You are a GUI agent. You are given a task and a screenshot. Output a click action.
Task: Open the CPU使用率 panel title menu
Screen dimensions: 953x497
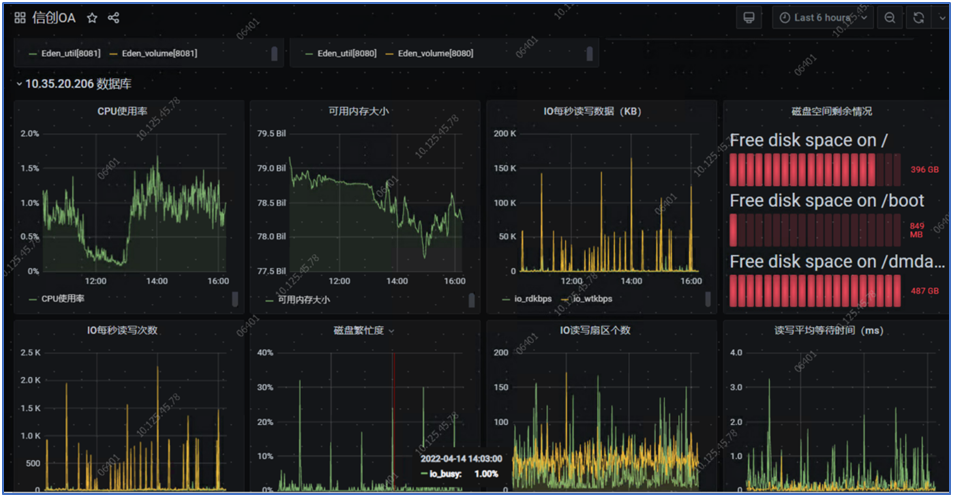[x=122, y=111]
